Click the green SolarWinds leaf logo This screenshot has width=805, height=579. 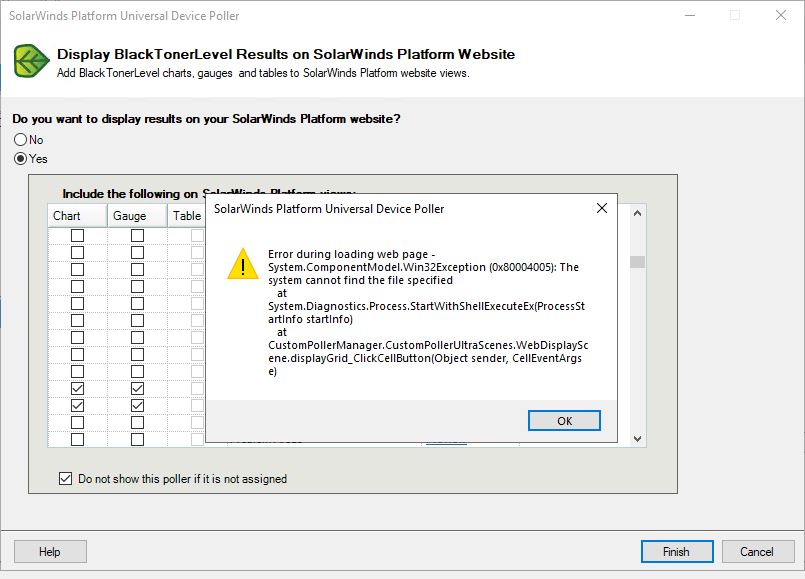click(x=31, y=61)
